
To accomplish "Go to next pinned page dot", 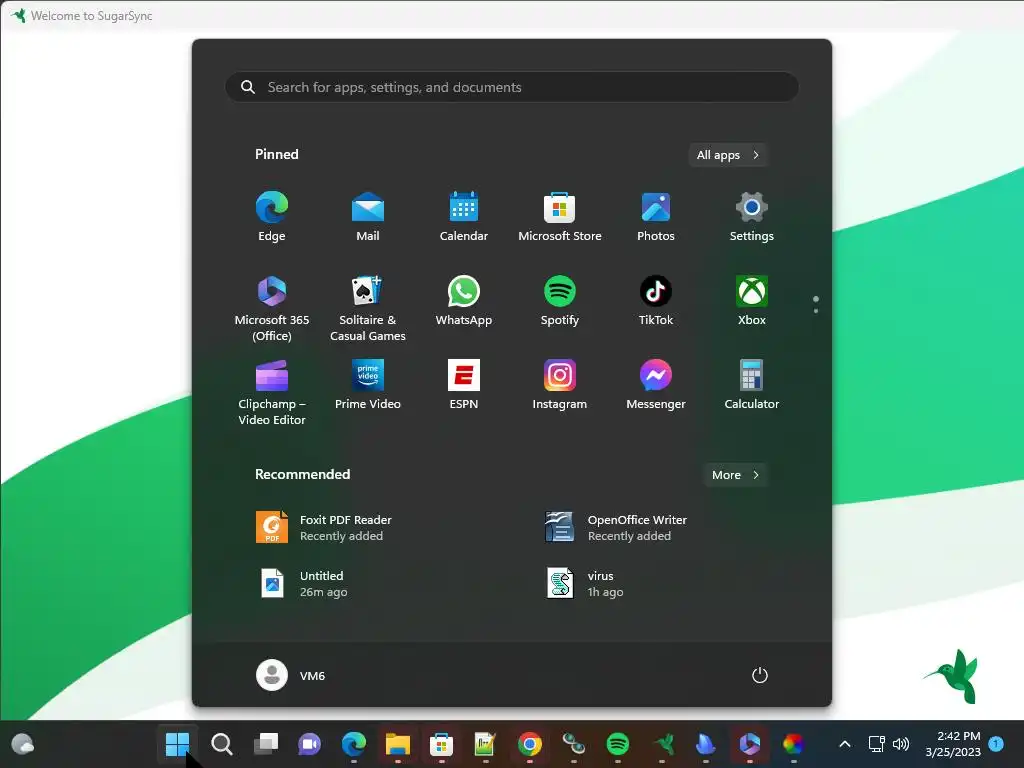I will tap(816, 311).
